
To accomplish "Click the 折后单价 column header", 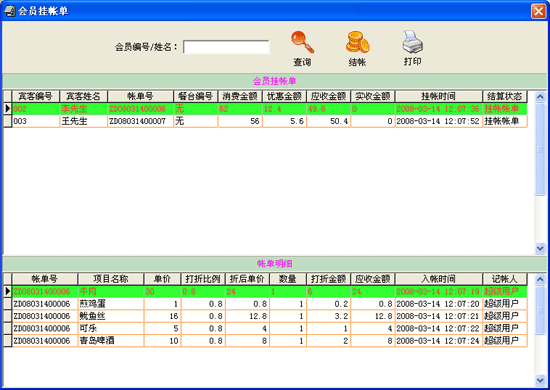I will click(x=247, y=279).
